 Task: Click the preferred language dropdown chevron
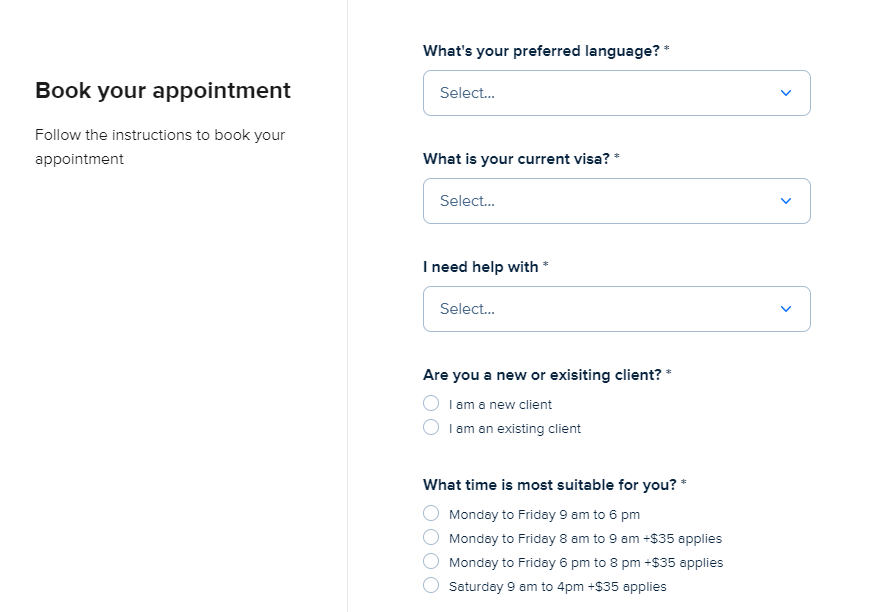785,93
